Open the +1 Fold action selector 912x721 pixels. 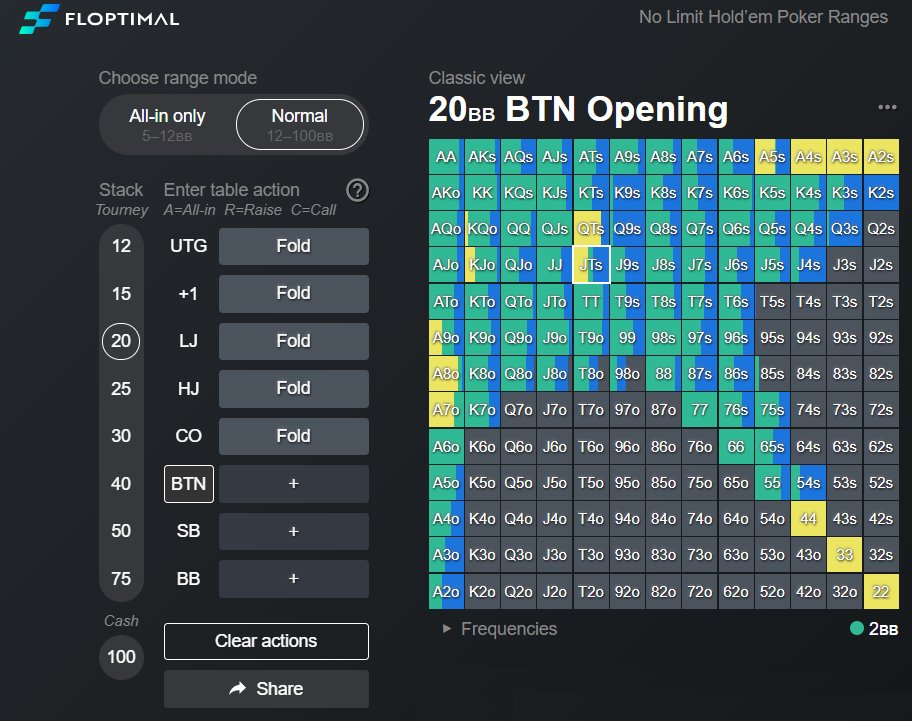click(x=294, y=294)
